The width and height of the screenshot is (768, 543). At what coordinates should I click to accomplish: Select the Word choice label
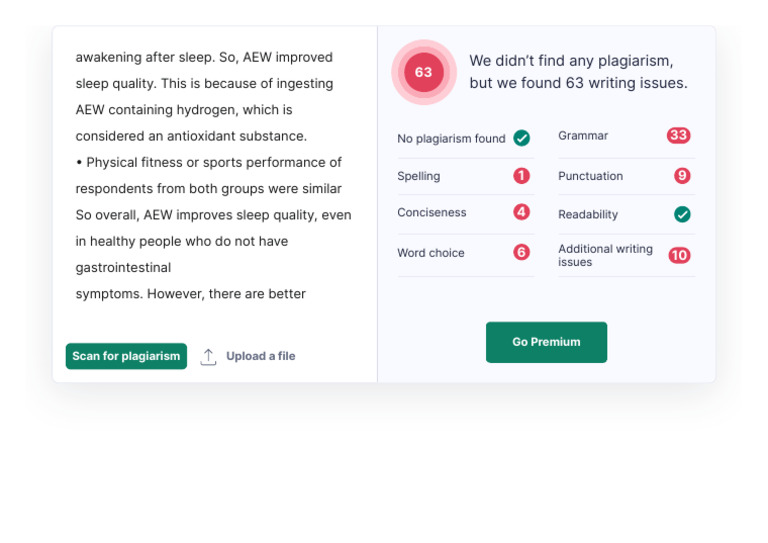pos(431,253)
